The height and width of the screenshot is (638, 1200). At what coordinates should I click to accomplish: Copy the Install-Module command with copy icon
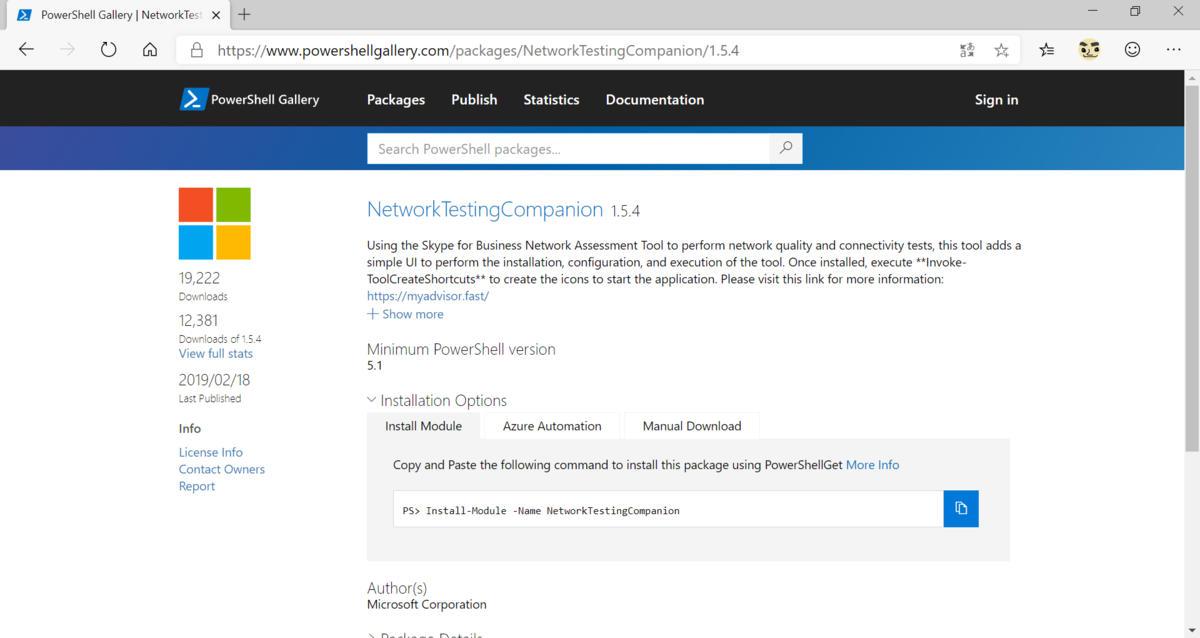tap(961, 509)
